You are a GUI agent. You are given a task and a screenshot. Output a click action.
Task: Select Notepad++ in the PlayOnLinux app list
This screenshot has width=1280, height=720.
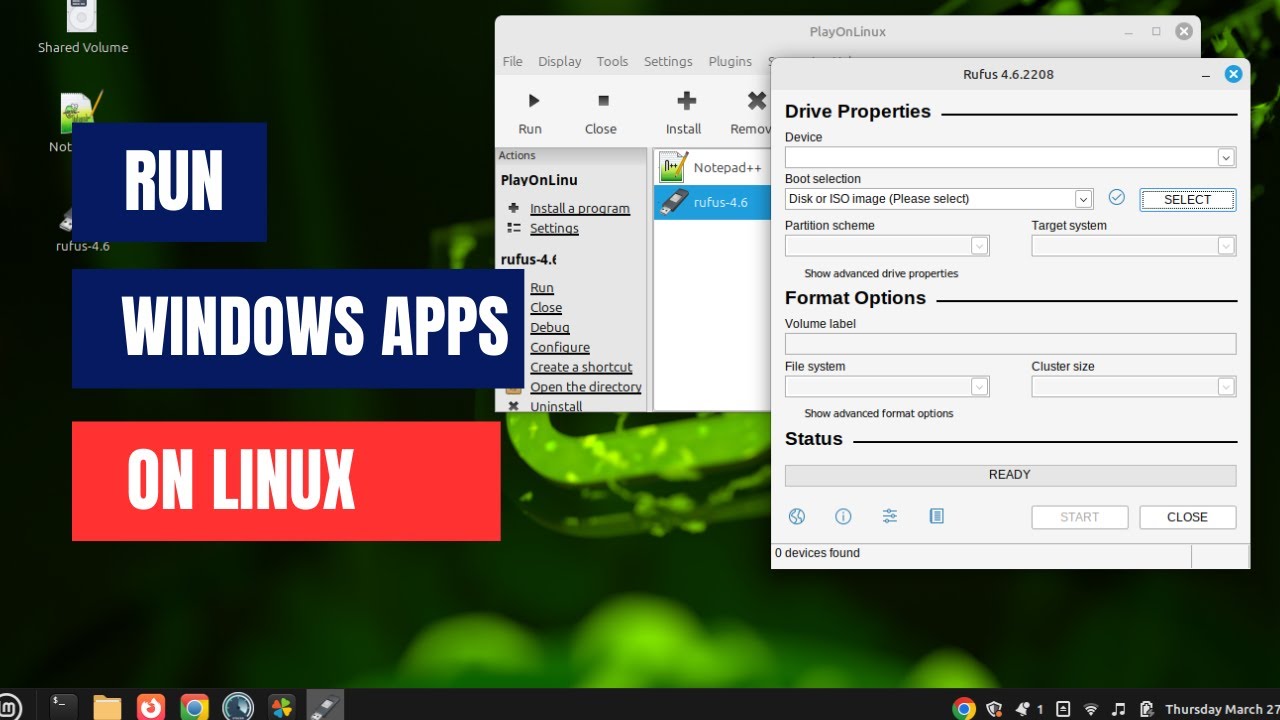712,167
